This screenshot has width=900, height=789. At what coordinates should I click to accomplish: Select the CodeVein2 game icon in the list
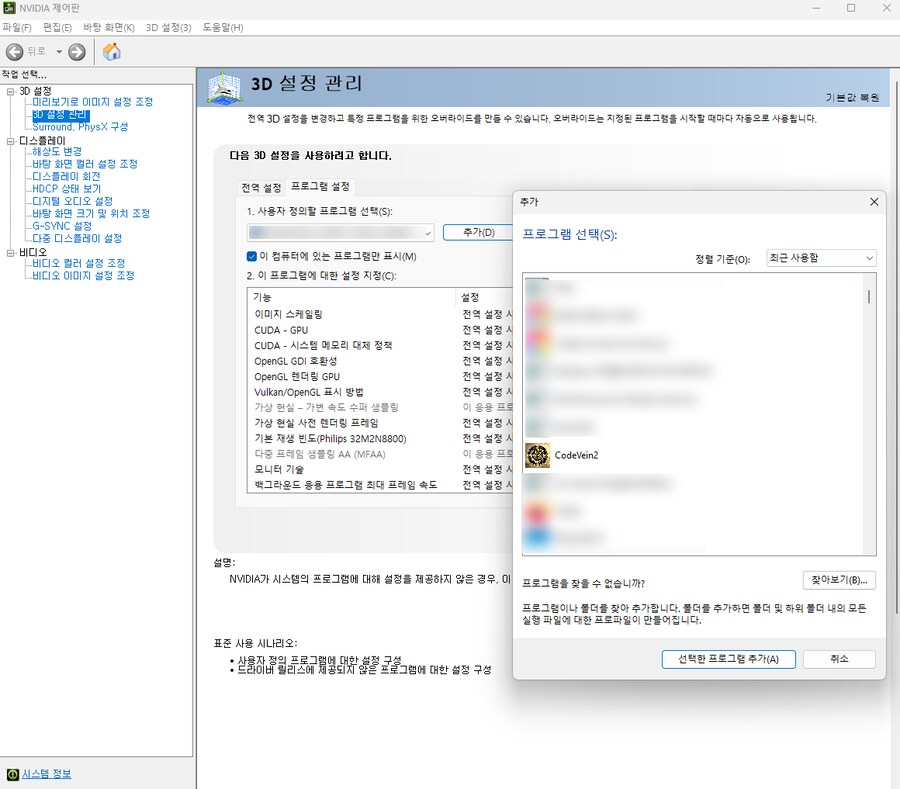point(540,454)
